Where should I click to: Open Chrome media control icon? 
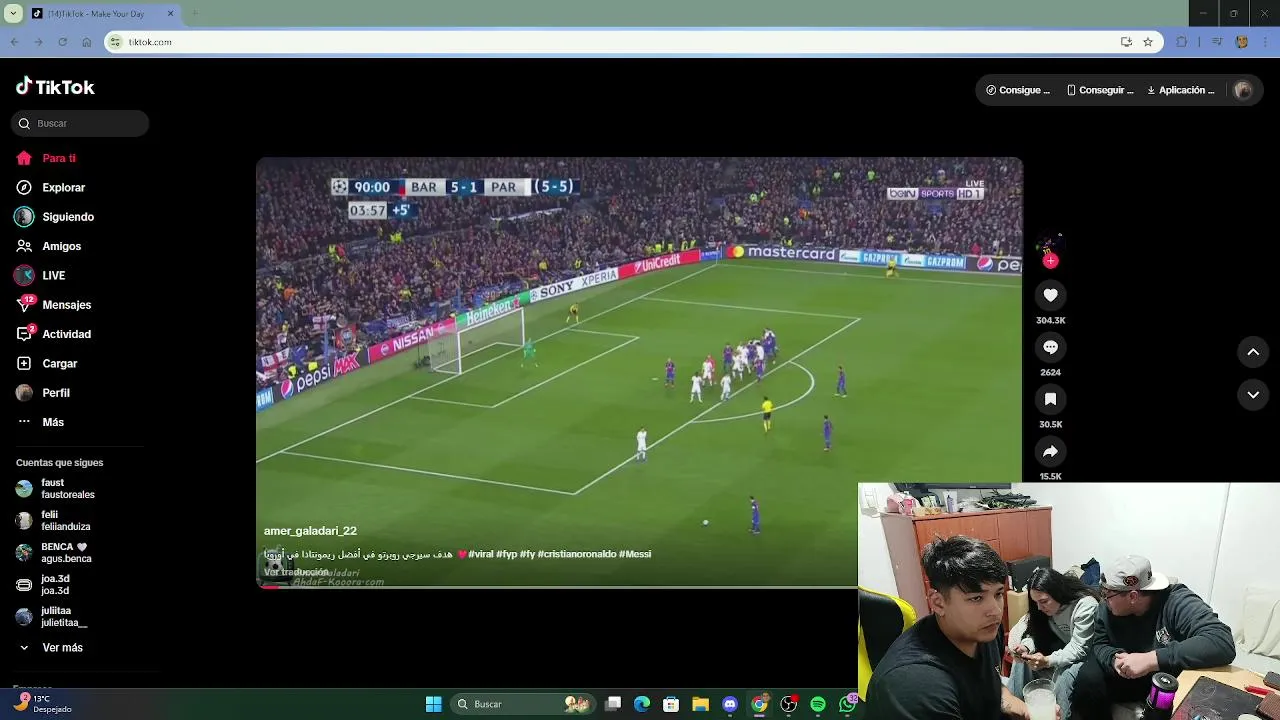[x=1217, y=42]
